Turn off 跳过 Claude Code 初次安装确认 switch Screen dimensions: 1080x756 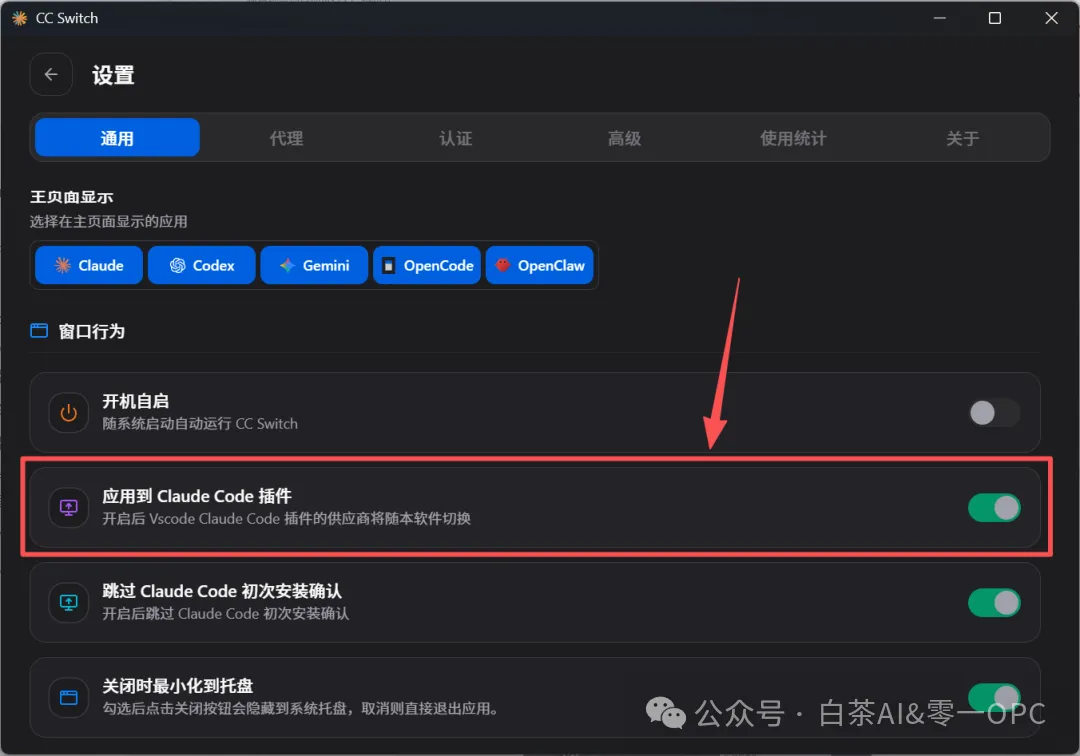point(994,603)
